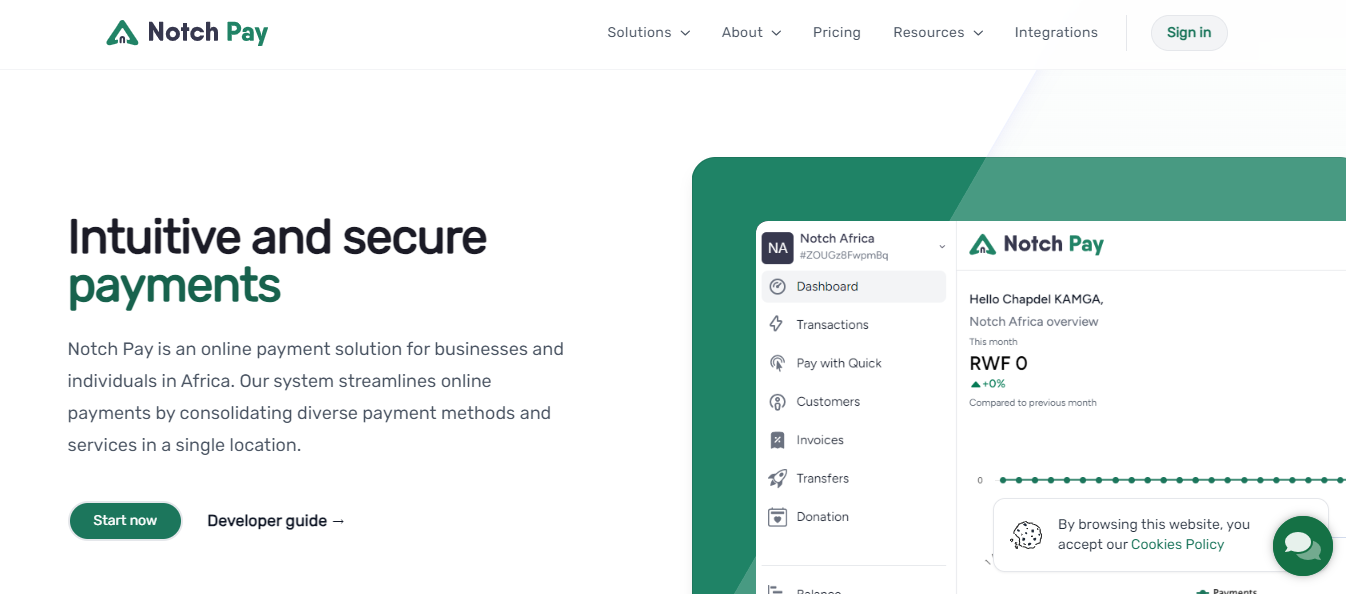Click the Donation icon in the sidebar
This screenshot has height=594, width=1346.
point(777,517)
